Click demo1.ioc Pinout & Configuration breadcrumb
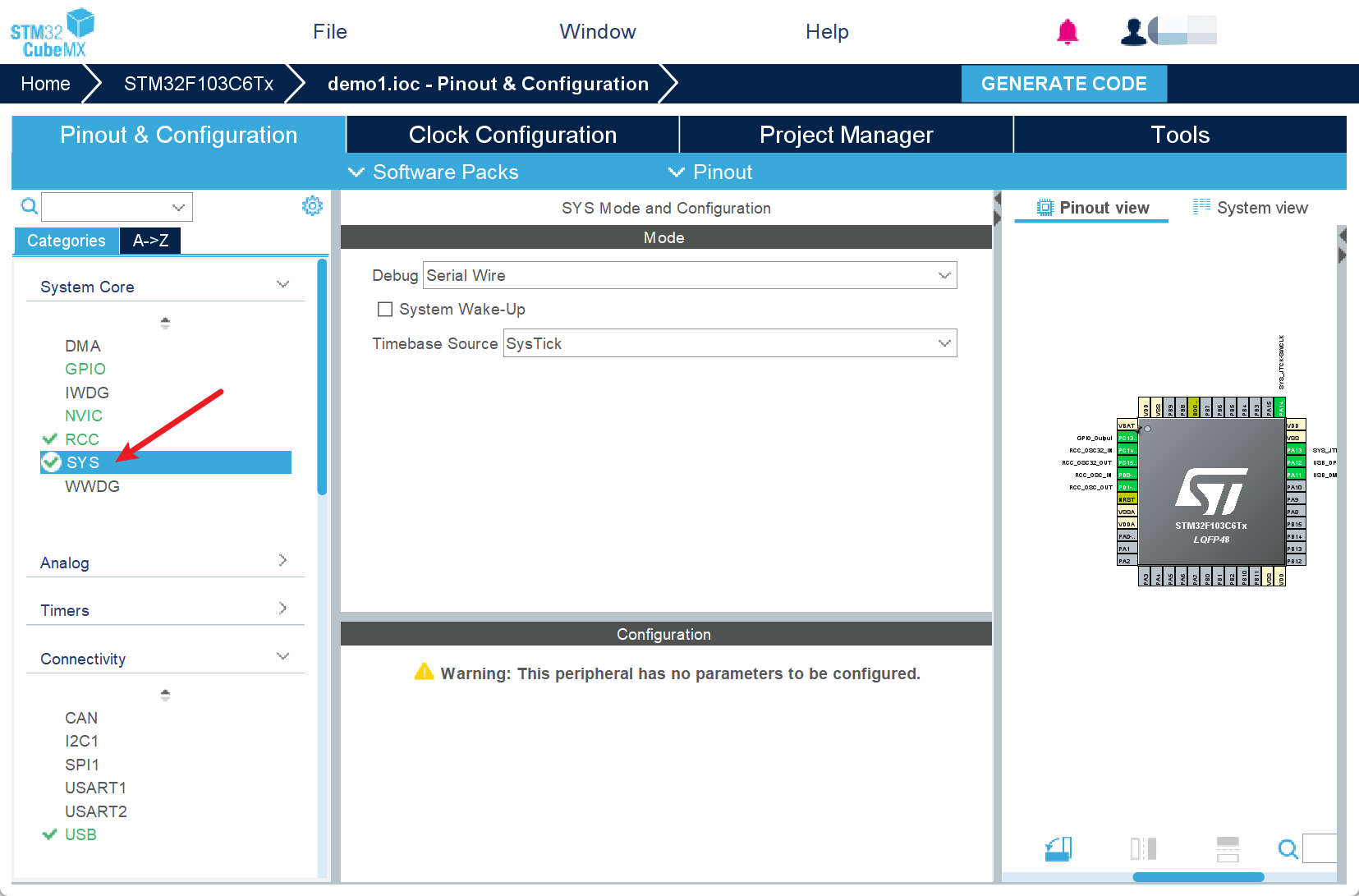1359x896 pixels. click(x=488, y=84)
